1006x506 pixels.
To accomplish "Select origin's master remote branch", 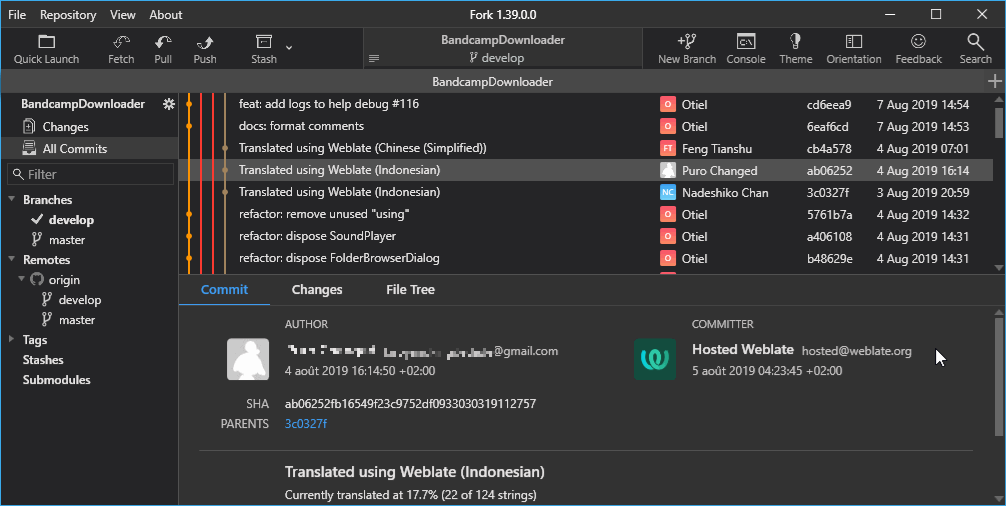I will (77, 320).
